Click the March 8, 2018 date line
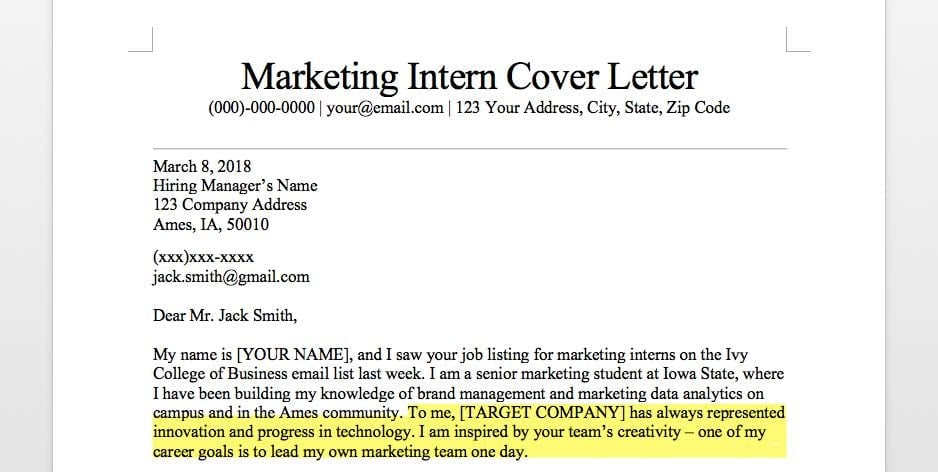Image resolution: width=938 pixels, height=472 pixels. pyautogui.click(x=202, y=166)
